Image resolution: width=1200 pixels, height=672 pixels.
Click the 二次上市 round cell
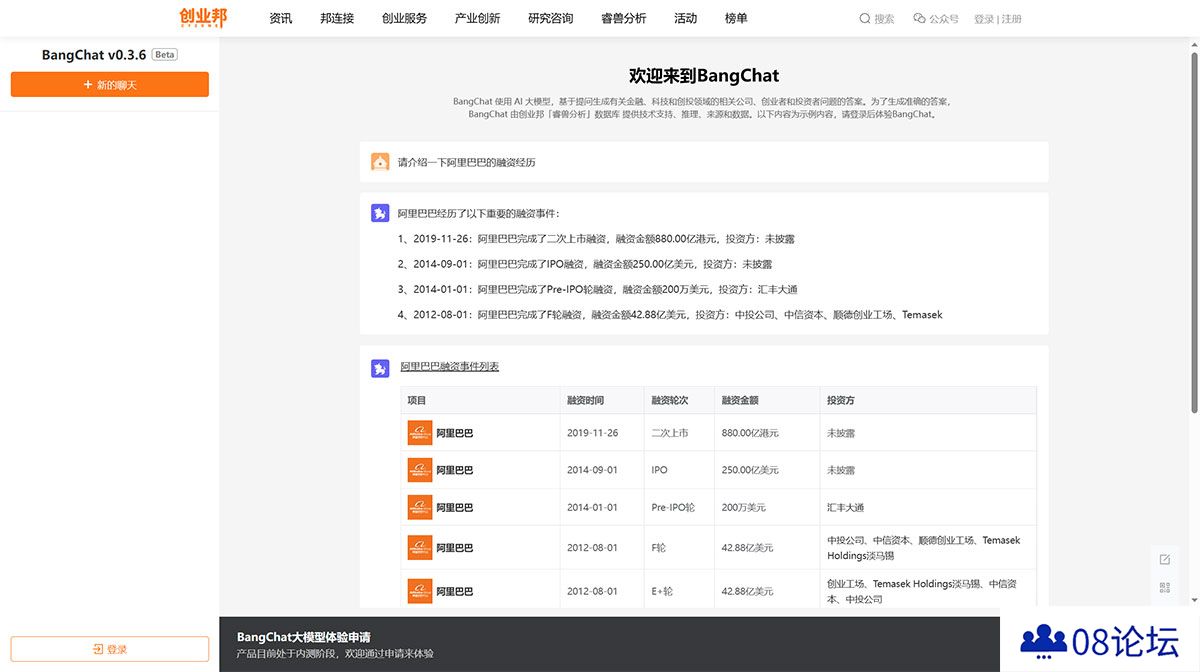(x=670, y=433)
